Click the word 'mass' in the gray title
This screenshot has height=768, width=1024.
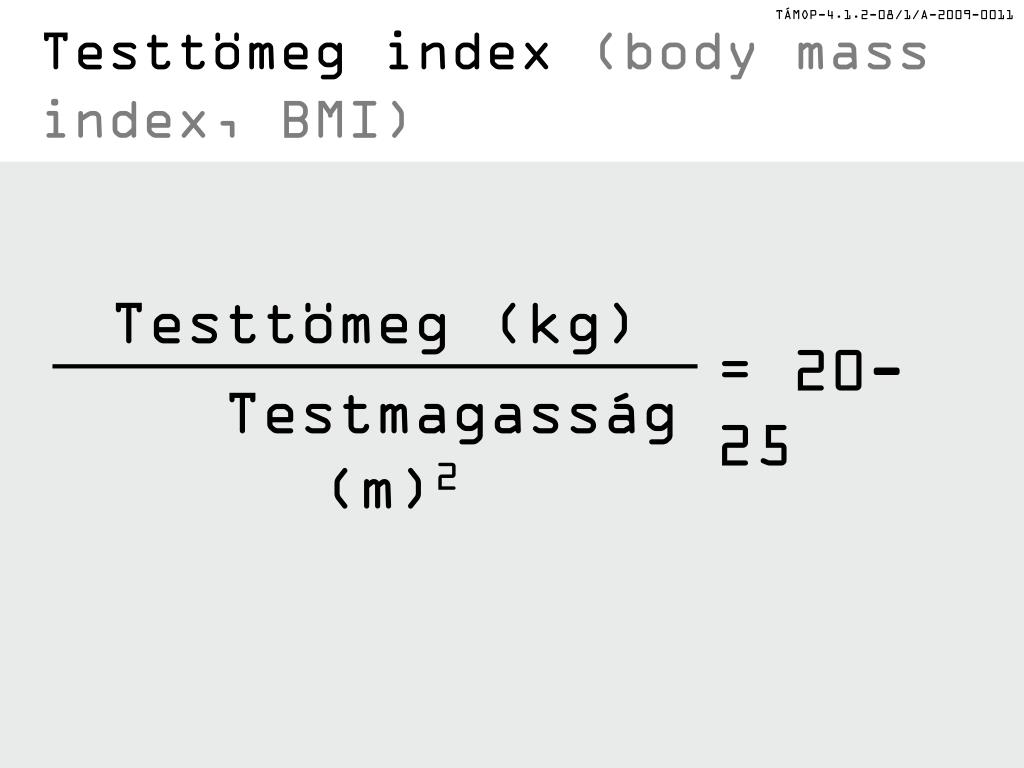[x=862, y=54]
